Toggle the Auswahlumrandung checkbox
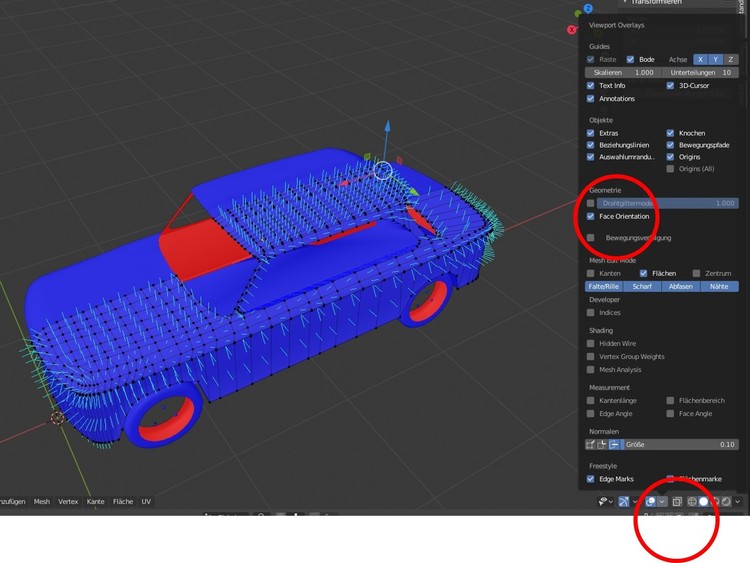Screen dimensions: 750x563 click(x=591, y=157)
